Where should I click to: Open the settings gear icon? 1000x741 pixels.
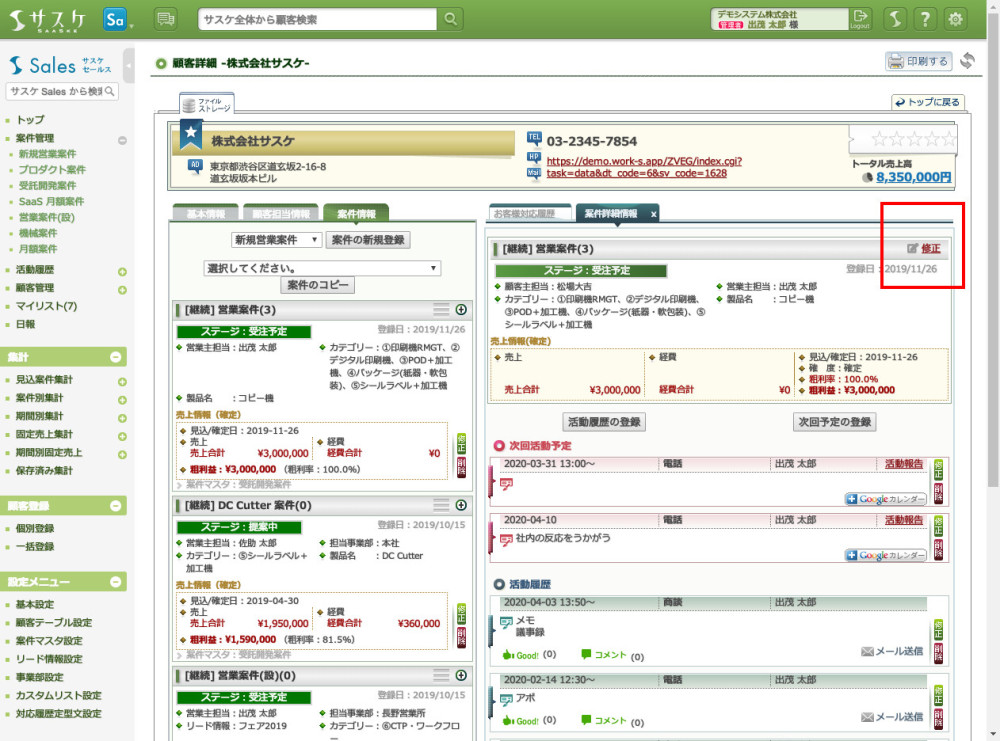pos(956,19)
